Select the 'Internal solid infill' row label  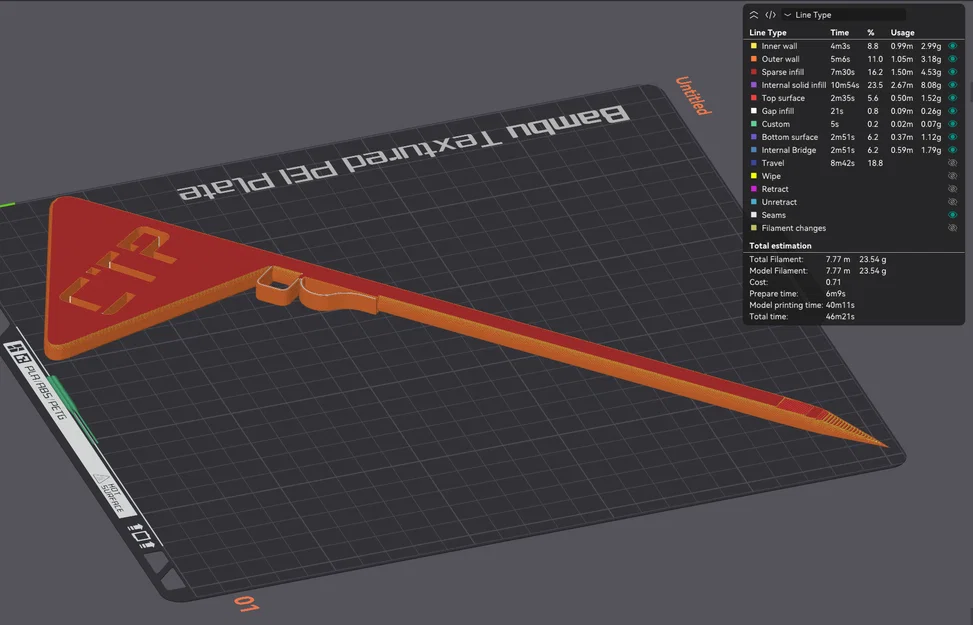point(794,85)
